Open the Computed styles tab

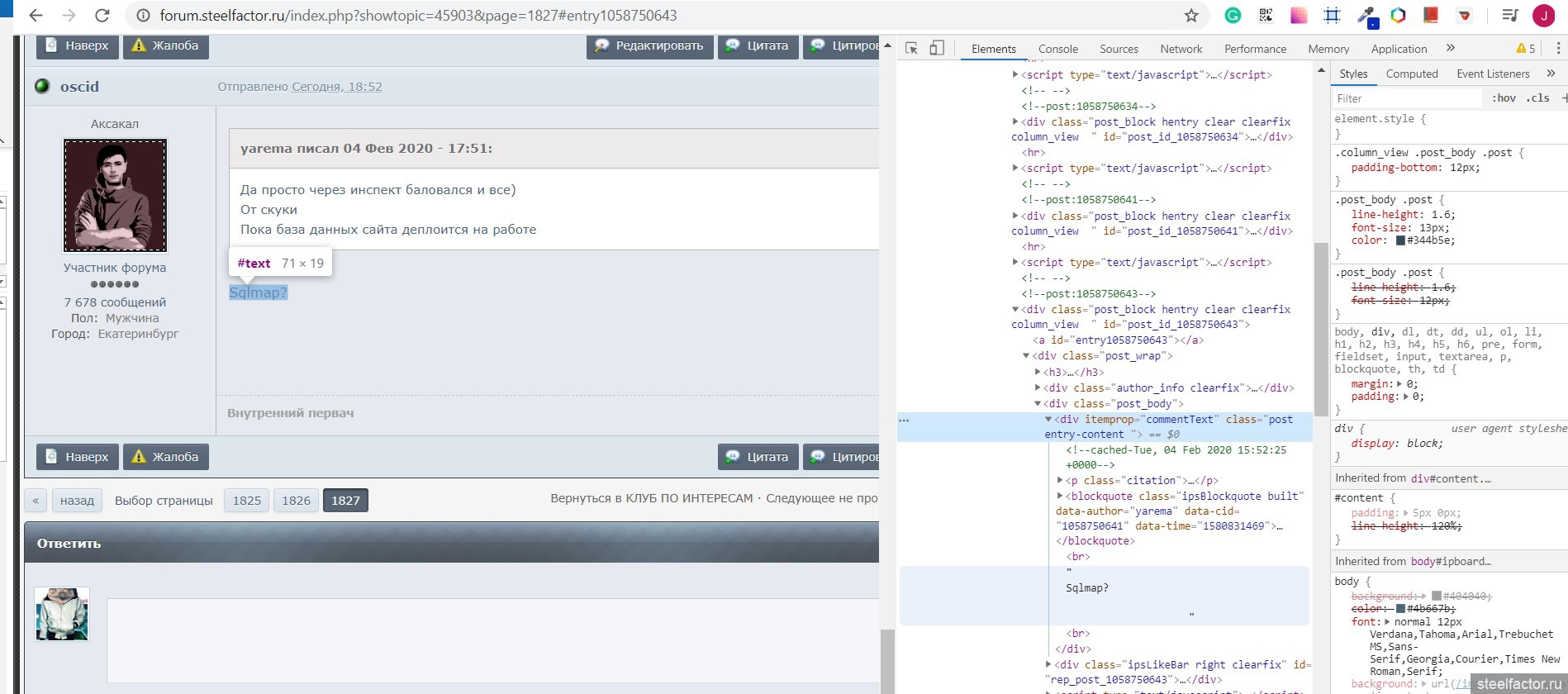click(1411, 74)
